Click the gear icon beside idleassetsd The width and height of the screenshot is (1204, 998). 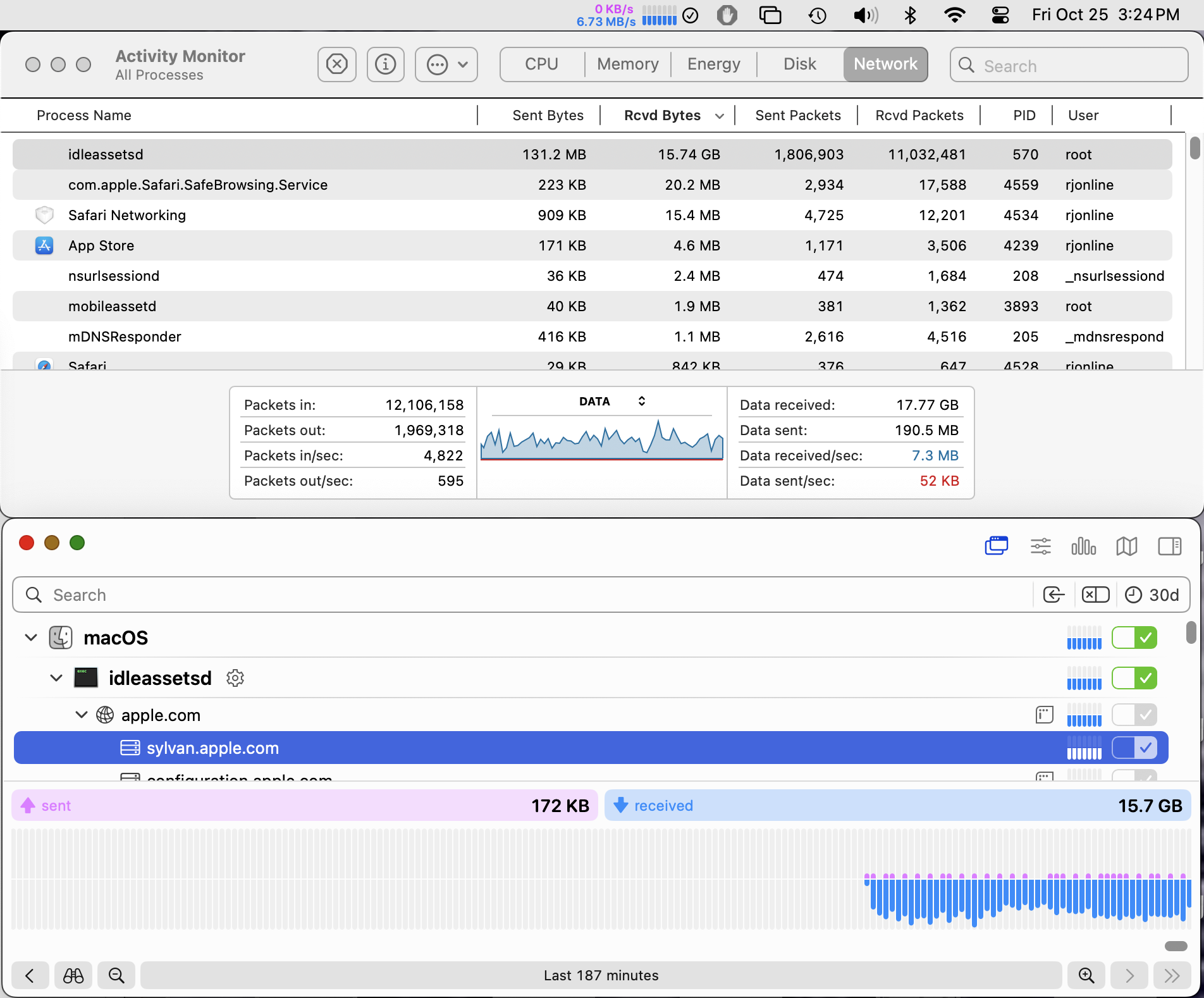coord(235,678)
